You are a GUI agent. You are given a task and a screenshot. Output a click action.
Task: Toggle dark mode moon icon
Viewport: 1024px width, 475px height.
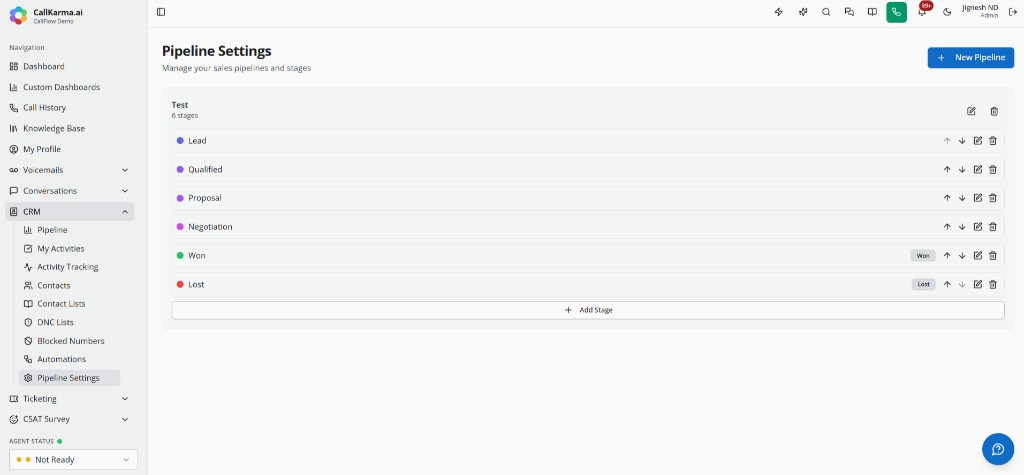pos(947,12)
